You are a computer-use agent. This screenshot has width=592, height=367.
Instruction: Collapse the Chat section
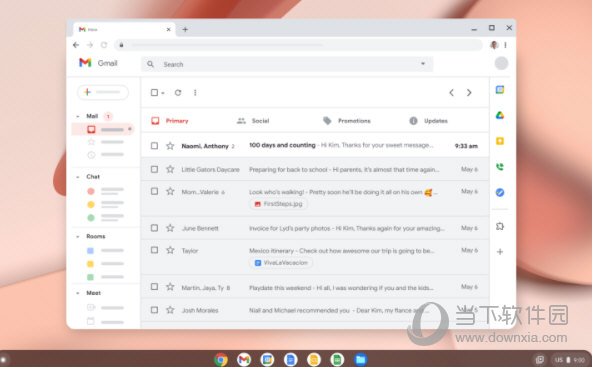pyautogui.click(x=78, y=177)
